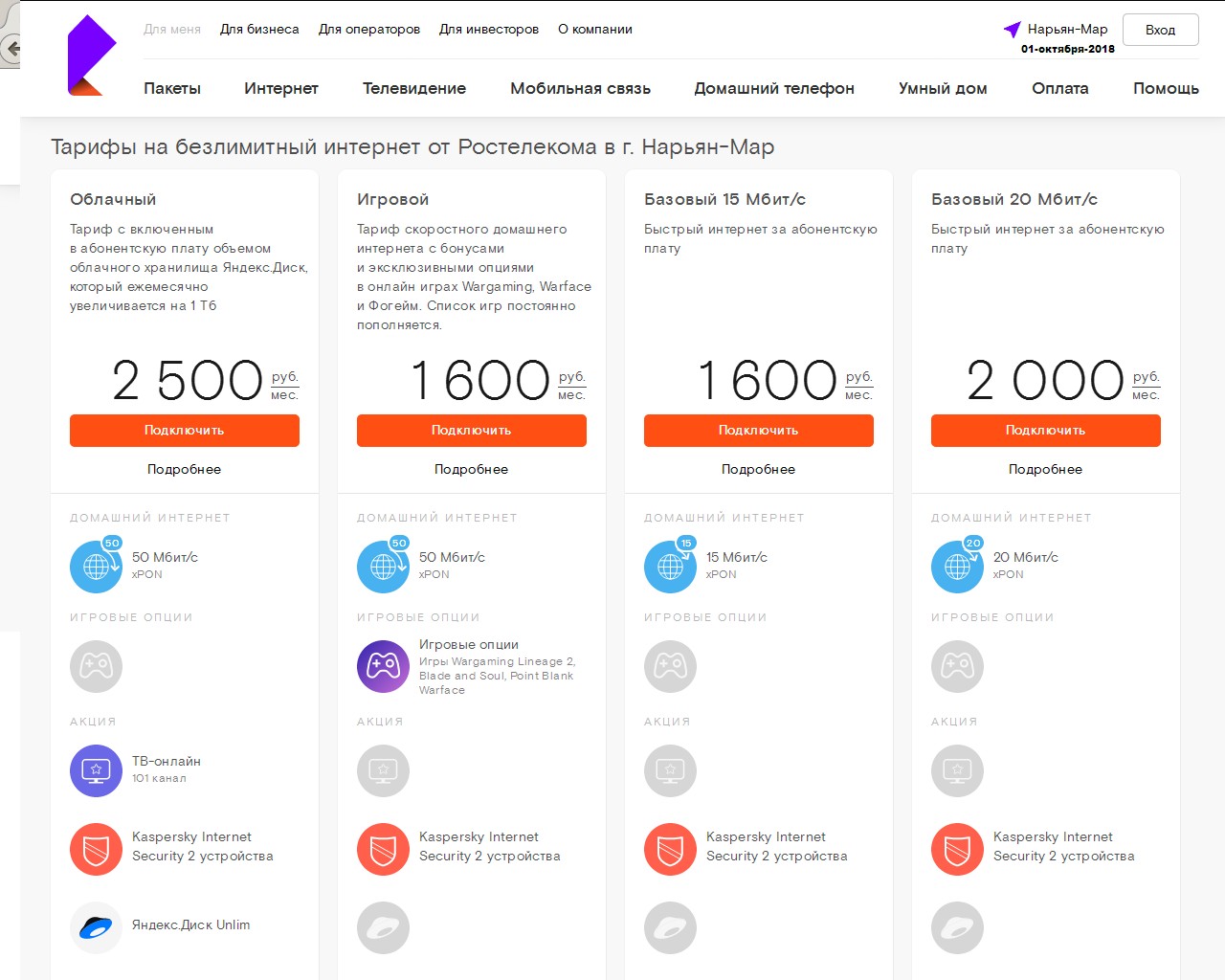Open Подробнее for Базовый 20 tariff
Viewport: 1225px width, 980px height.
click(1045, 469)
